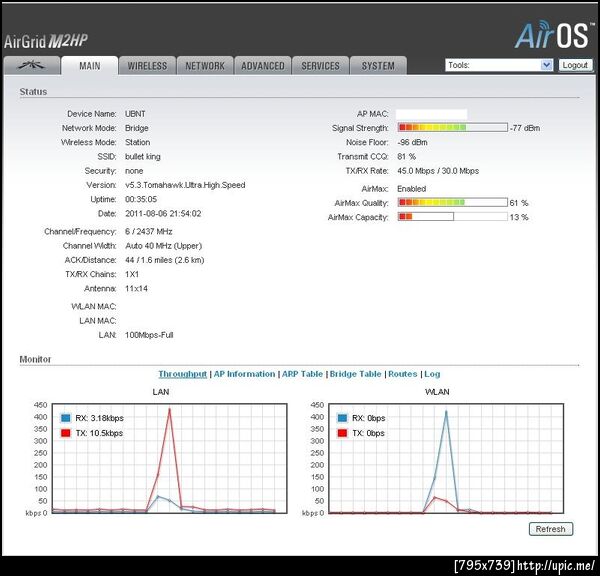Viewport: 600px width, 576px height.
Task: Click the Refresh button
Action: [551, 529]
